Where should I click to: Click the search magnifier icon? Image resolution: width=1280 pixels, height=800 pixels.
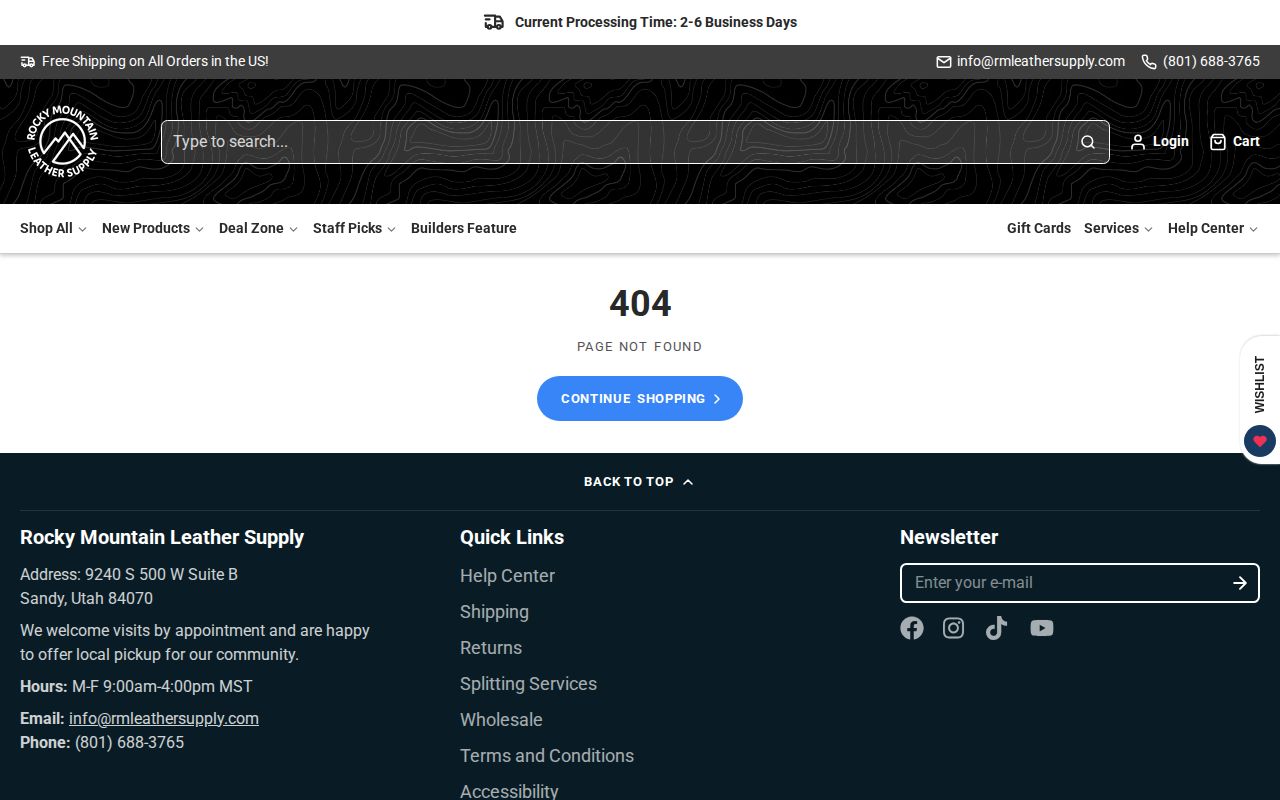tap(1087, 142)
